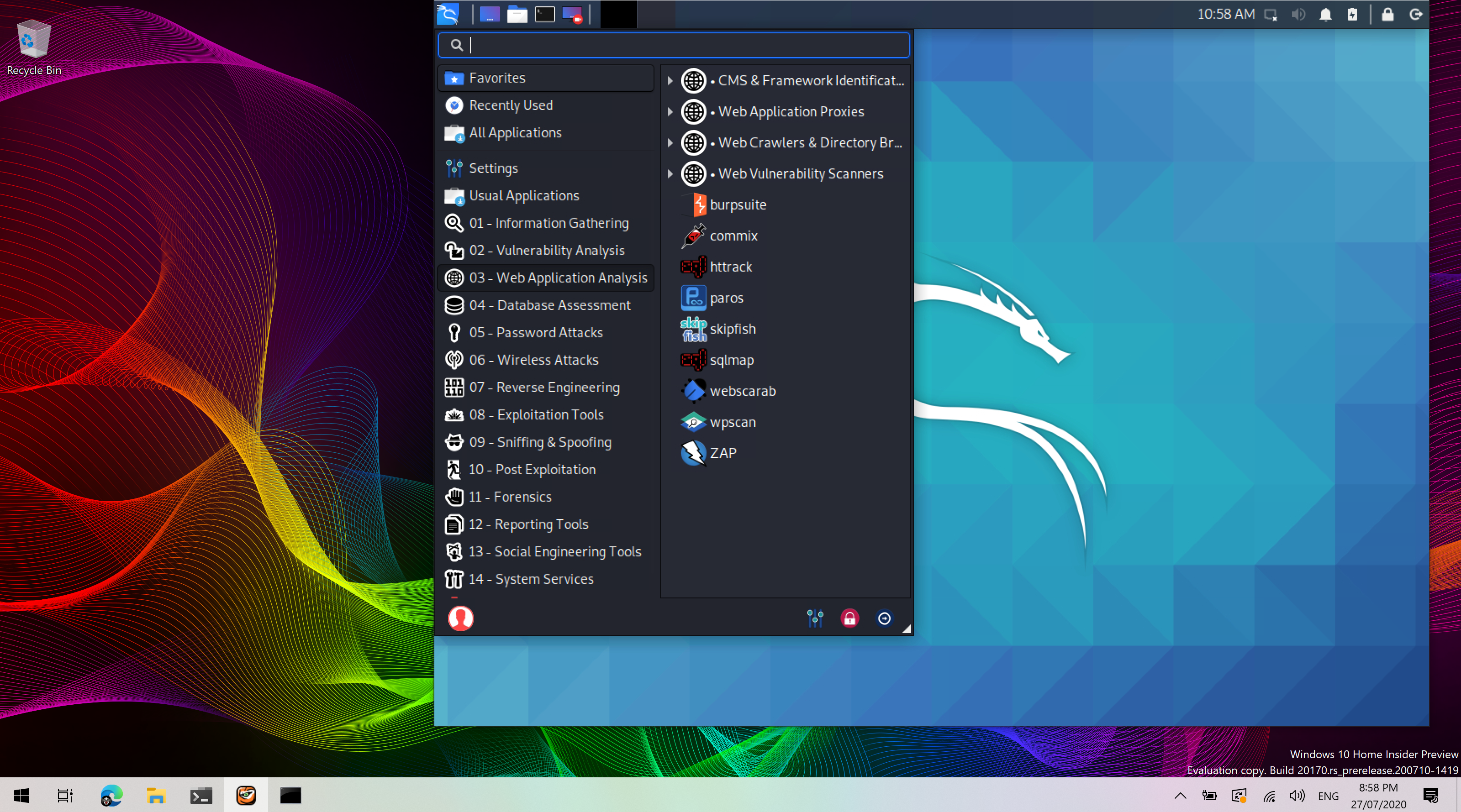Expand CMS & Framework Identification
Screen dimensions: 1461x812
pyautogui.click(x=670, y=81)
